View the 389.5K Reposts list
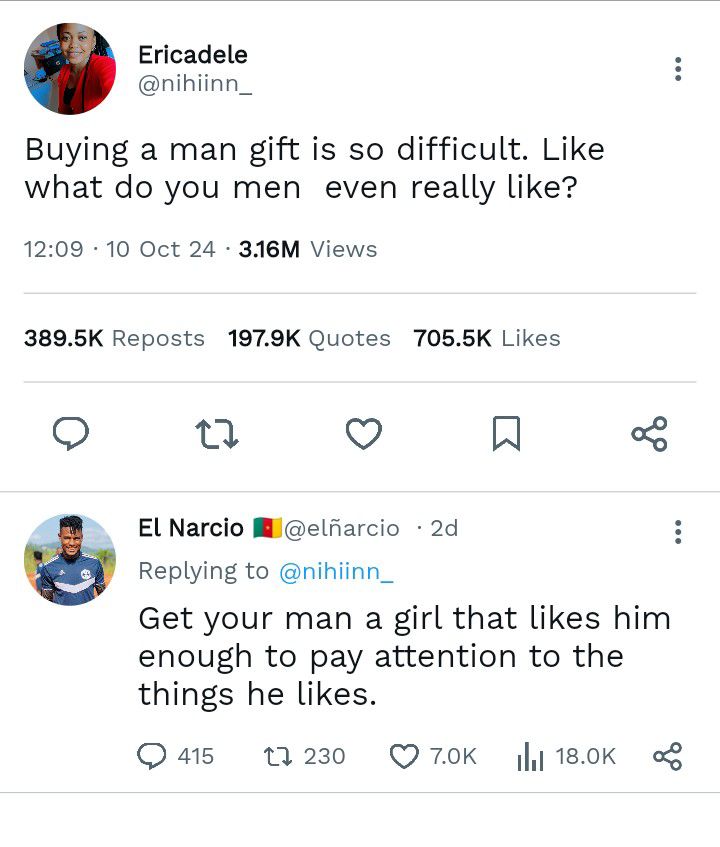The width and height of the screenshot is (720, 847). click(x=115, y=339)
